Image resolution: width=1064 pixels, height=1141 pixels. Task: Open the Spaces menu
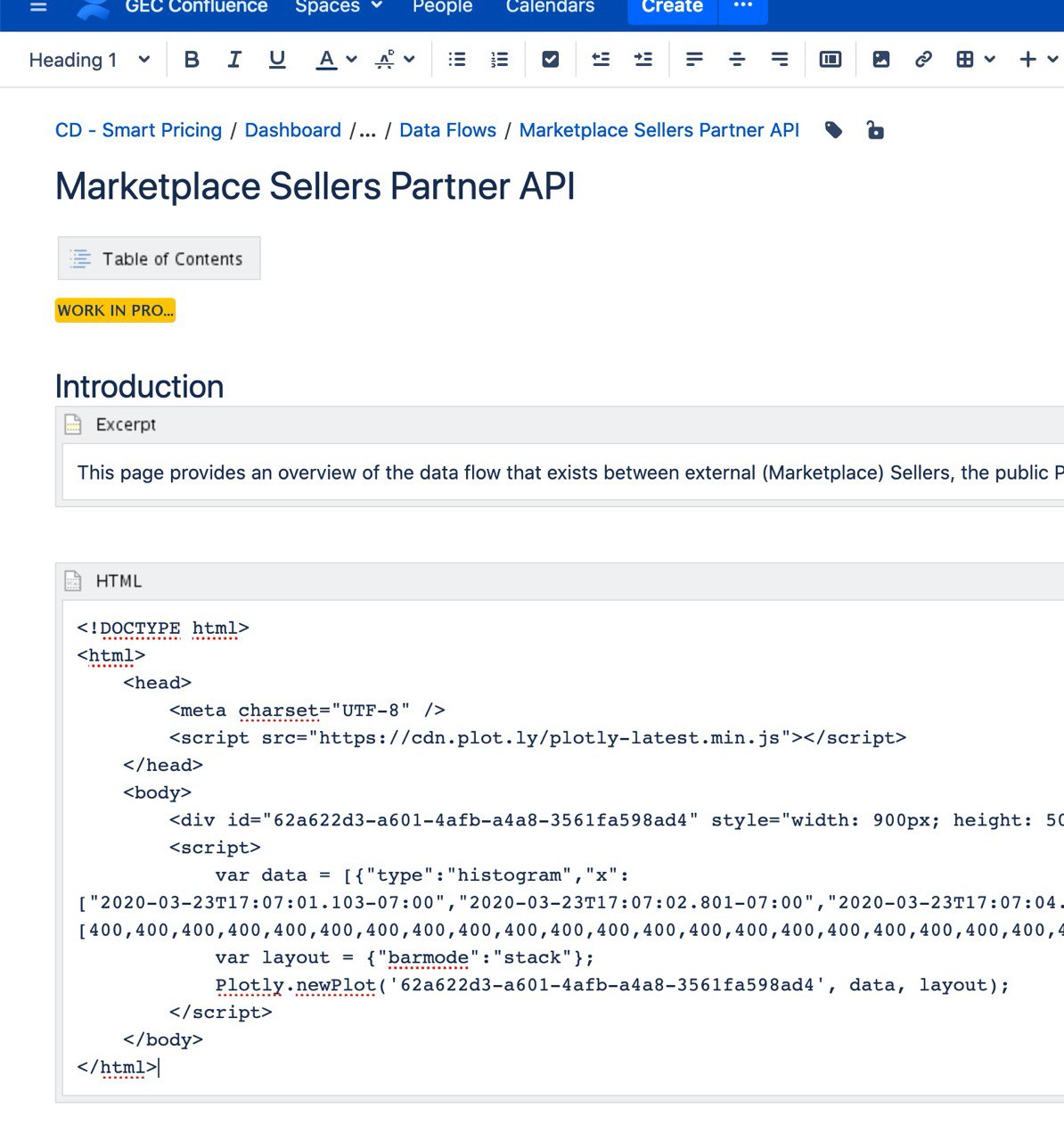[x=339, y=7]
